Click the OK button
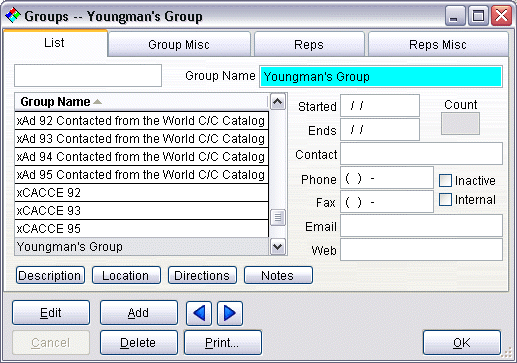The height and width of the screenshot is (363, 517). tap(462, 343)
